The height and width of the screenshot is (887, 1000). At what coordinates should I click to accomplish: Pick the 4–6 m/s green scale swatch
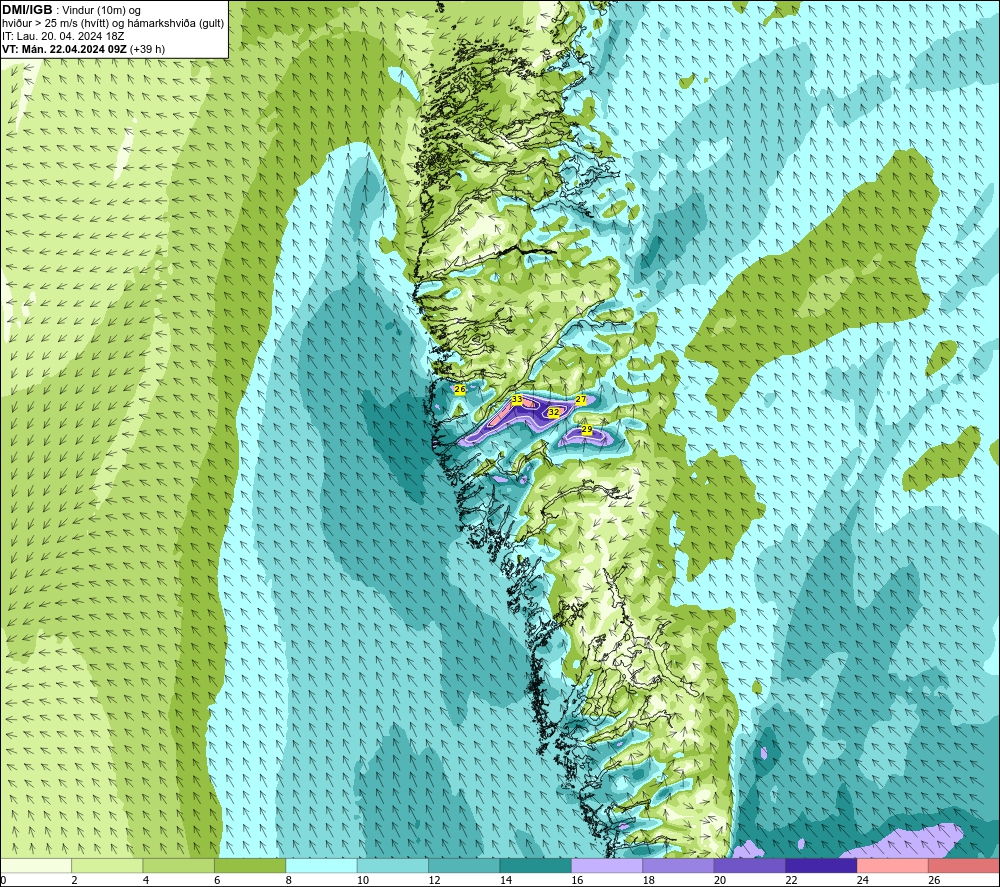click(179, 865)
